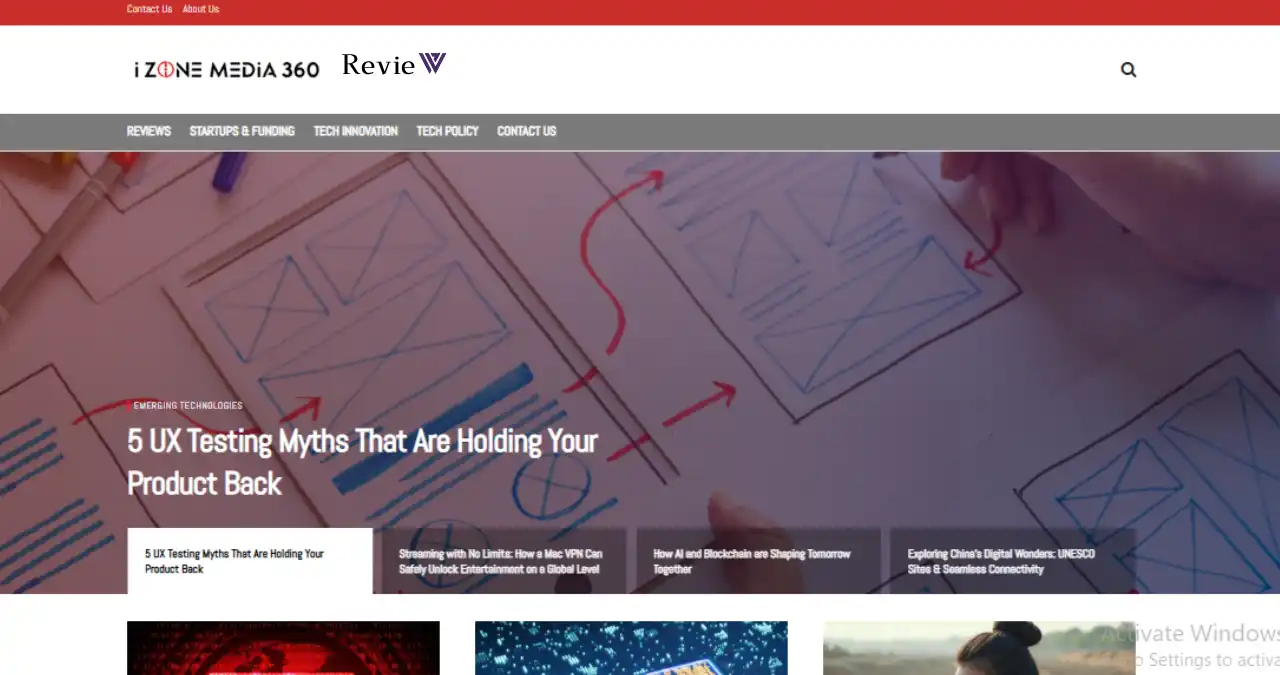This screenshot has height=675, width=1280.
Task: Open About Us in top bar
Action: (201, 9)
